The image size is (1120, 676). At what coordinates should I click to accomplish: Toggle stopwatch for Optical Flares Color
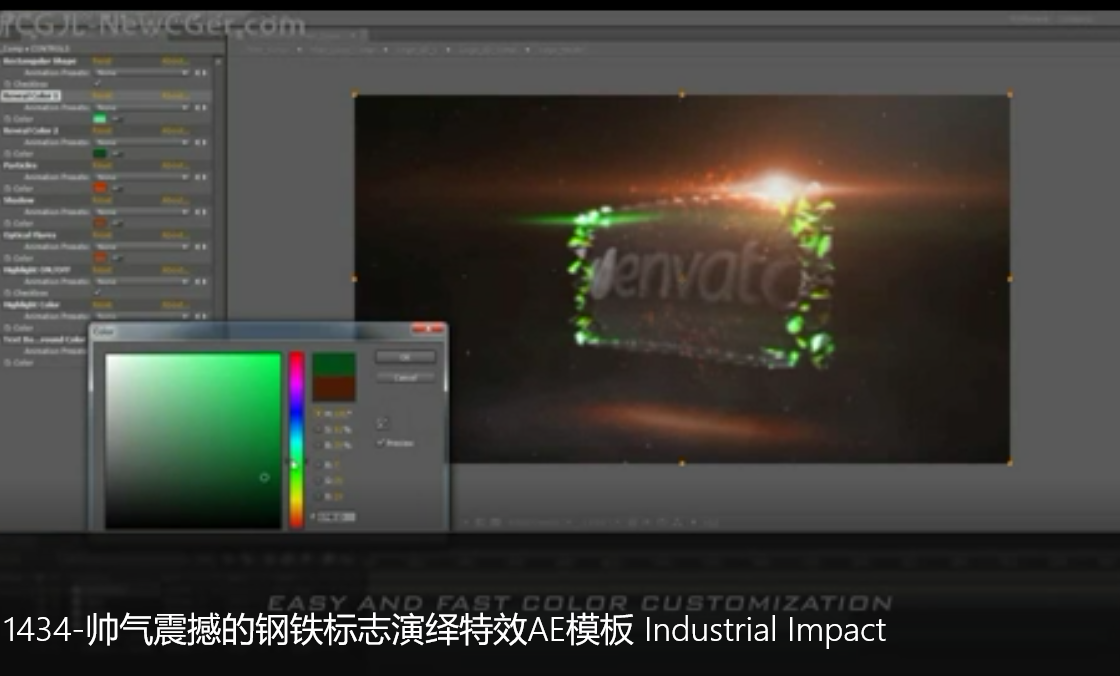8,258
